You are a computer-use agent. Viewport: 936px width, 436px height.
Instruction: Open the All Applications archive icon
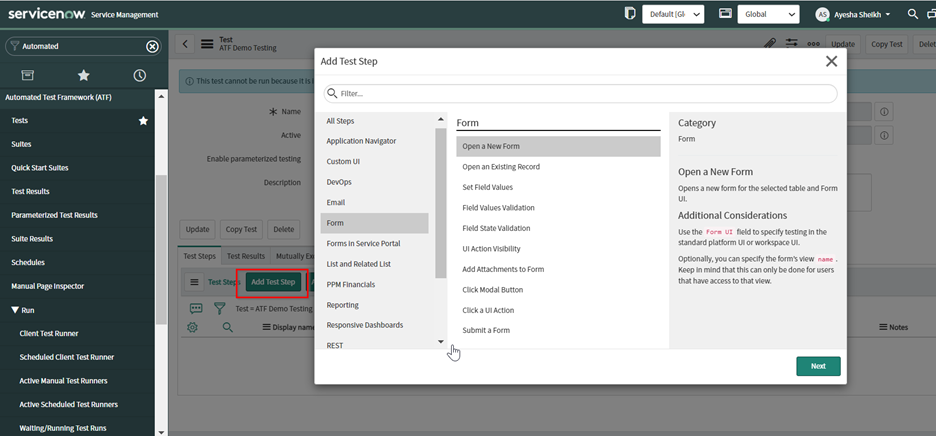[27, 75]
